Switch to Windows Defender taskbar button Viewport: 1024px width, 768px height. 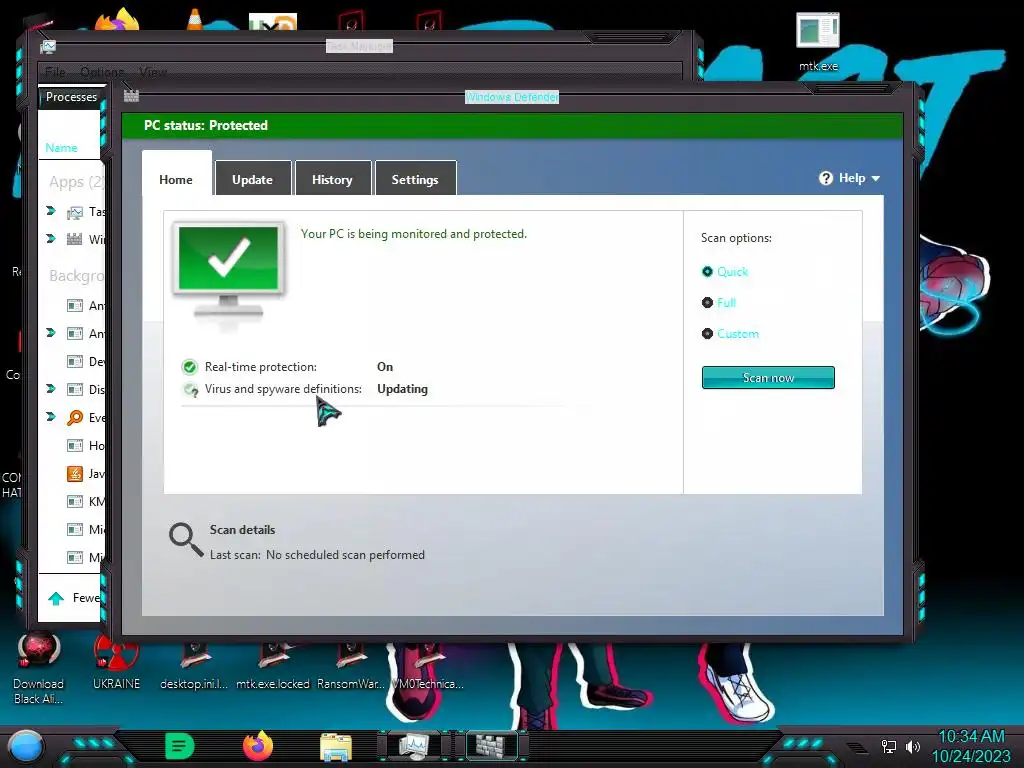[491, 746]
